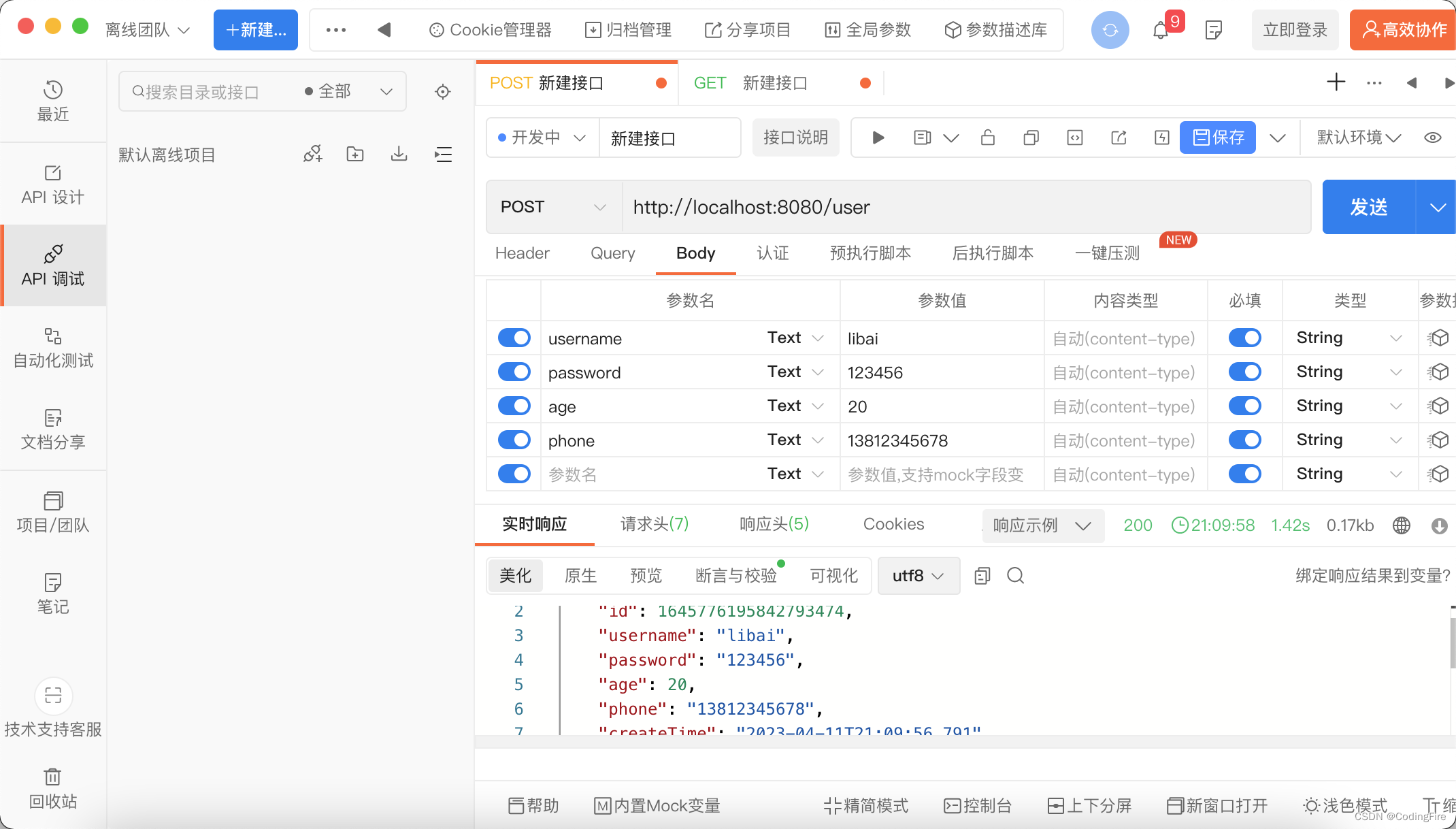
Task: Toggle required switch for password row
Action: (x=1245, y=372)
